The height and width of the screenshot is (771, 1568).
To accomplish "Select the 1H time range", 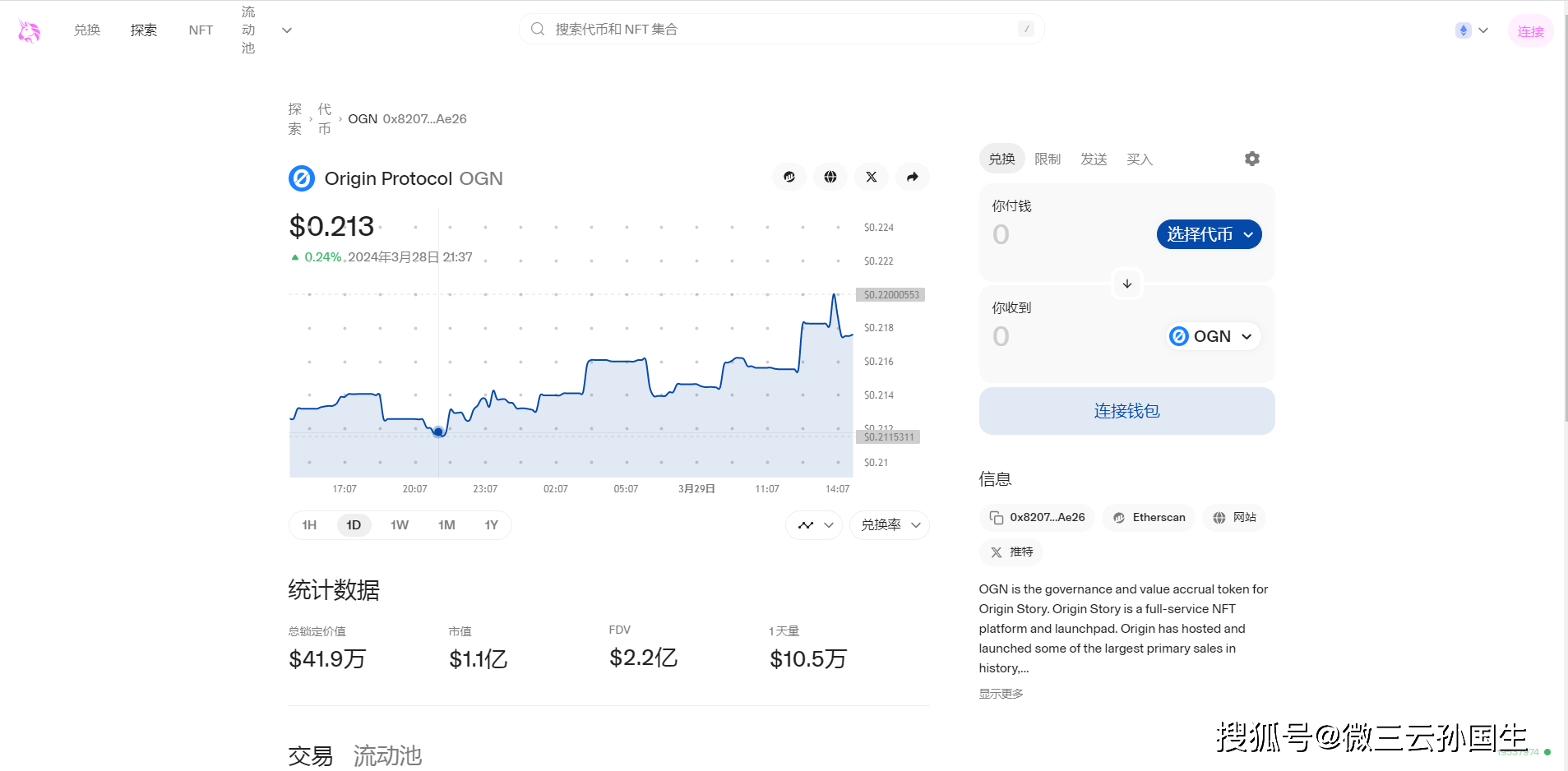I will tap(309, 525).
